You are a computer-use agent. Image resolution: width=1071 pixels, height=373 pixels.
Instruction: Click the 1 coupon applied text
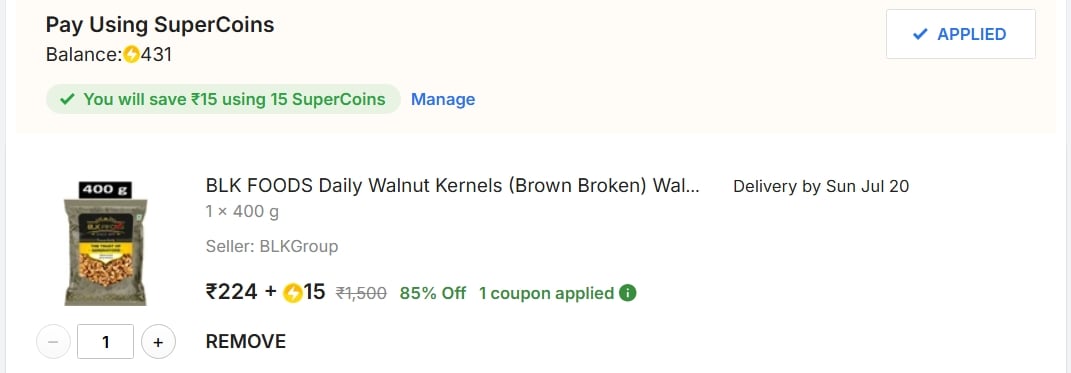point(546,293)
